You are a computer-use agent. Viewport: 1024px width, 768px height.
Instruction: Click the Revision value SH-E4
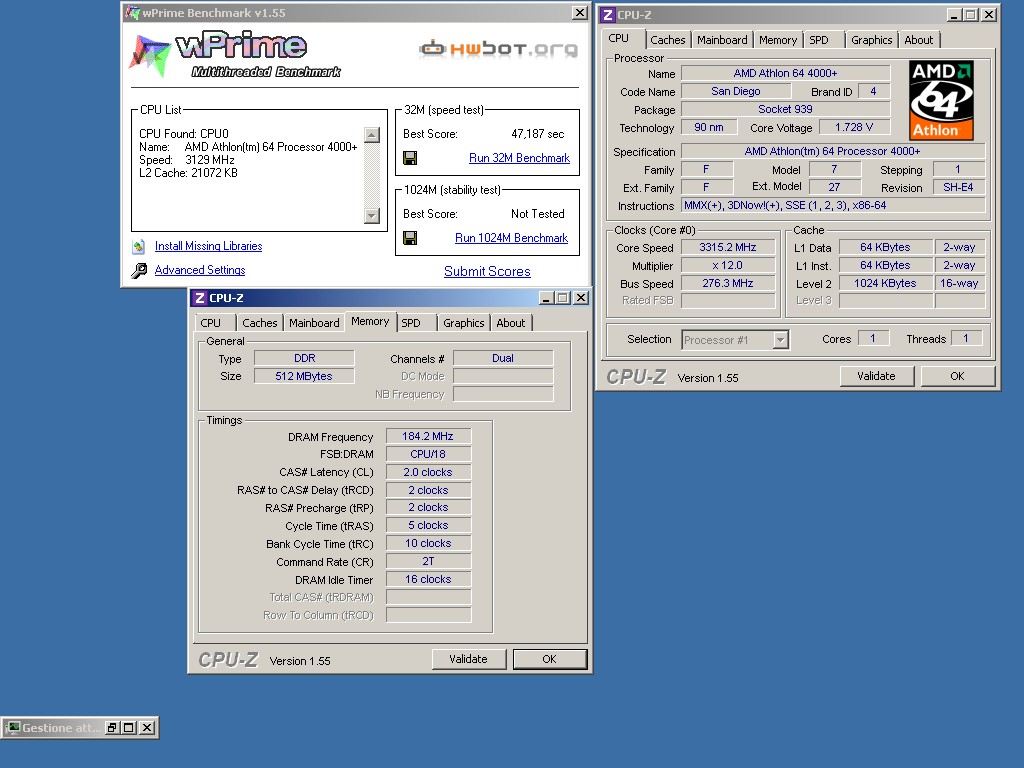pos(958,187)
